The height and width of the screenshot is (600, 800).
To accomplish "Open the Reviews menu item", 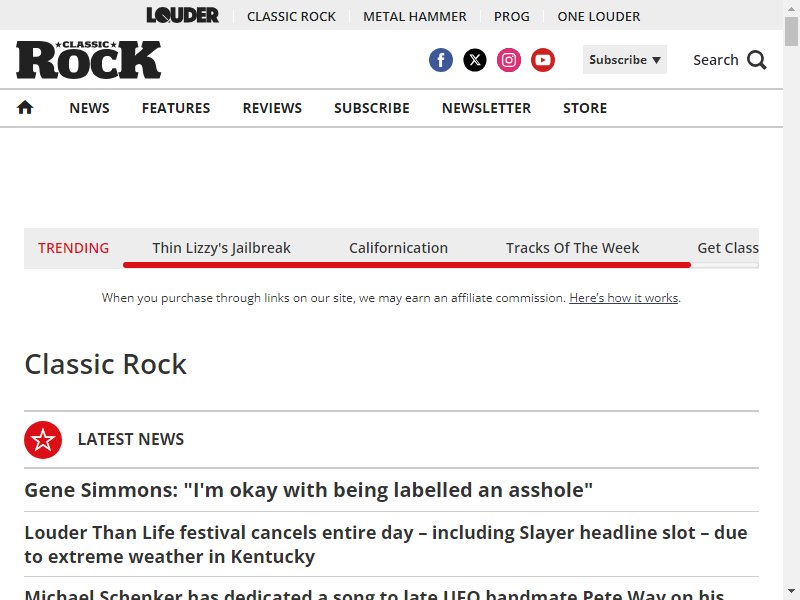I will click(x=272, y=108).
